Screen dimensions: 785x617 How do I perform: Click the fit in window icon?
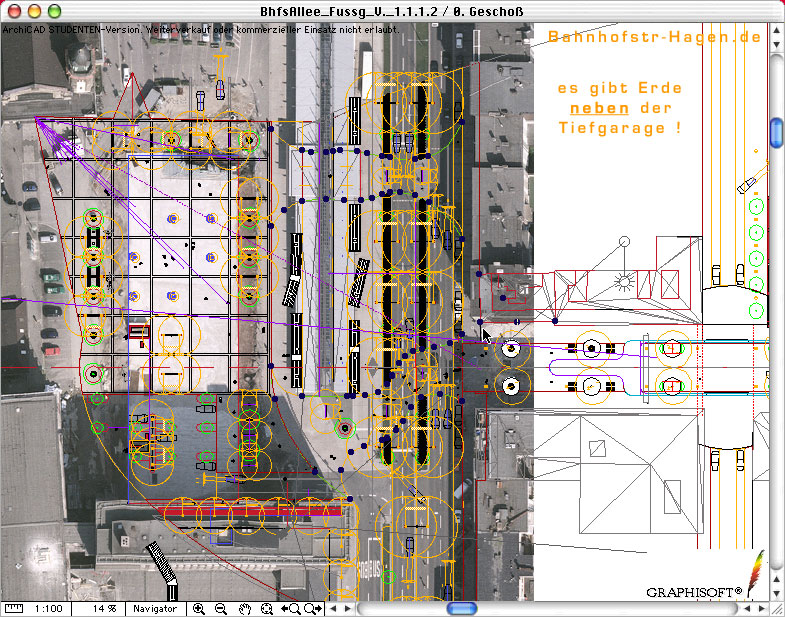click(267, 608)
